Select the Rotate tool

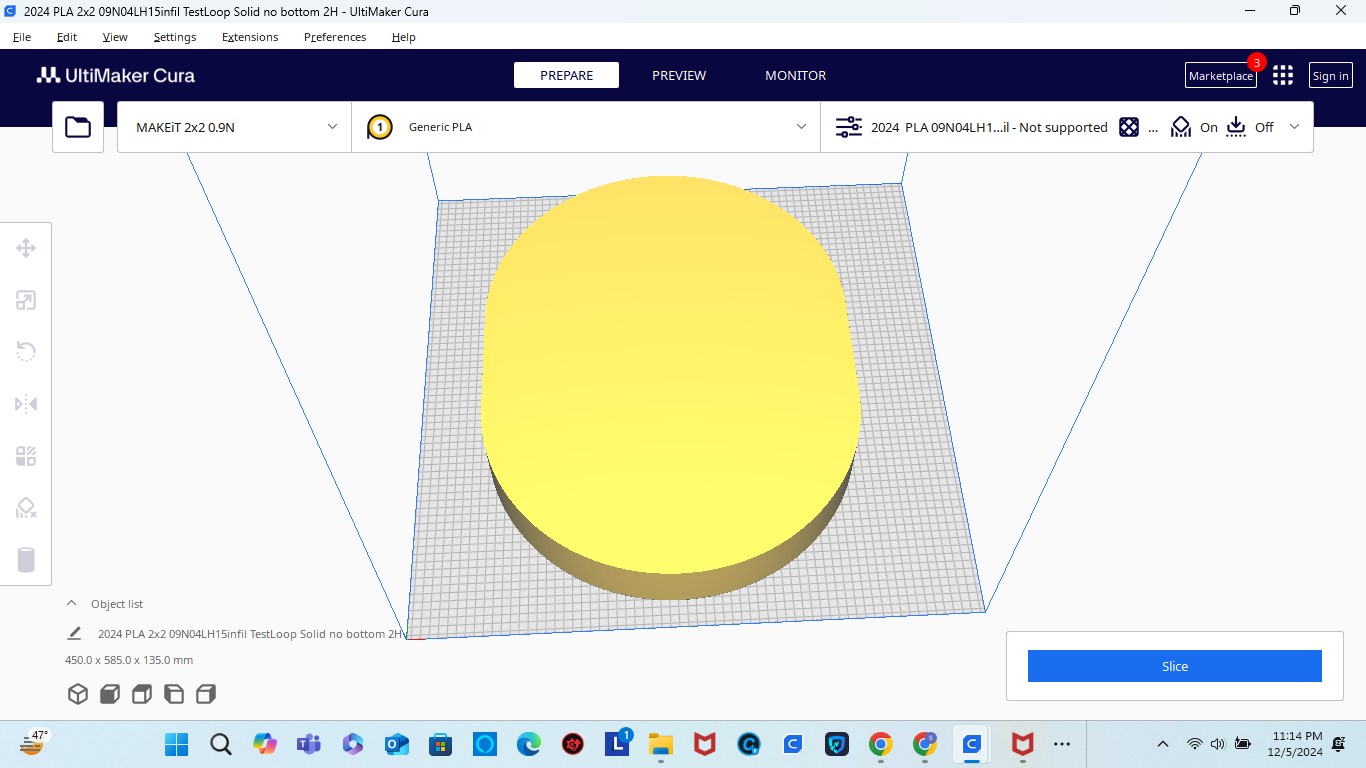26,352
